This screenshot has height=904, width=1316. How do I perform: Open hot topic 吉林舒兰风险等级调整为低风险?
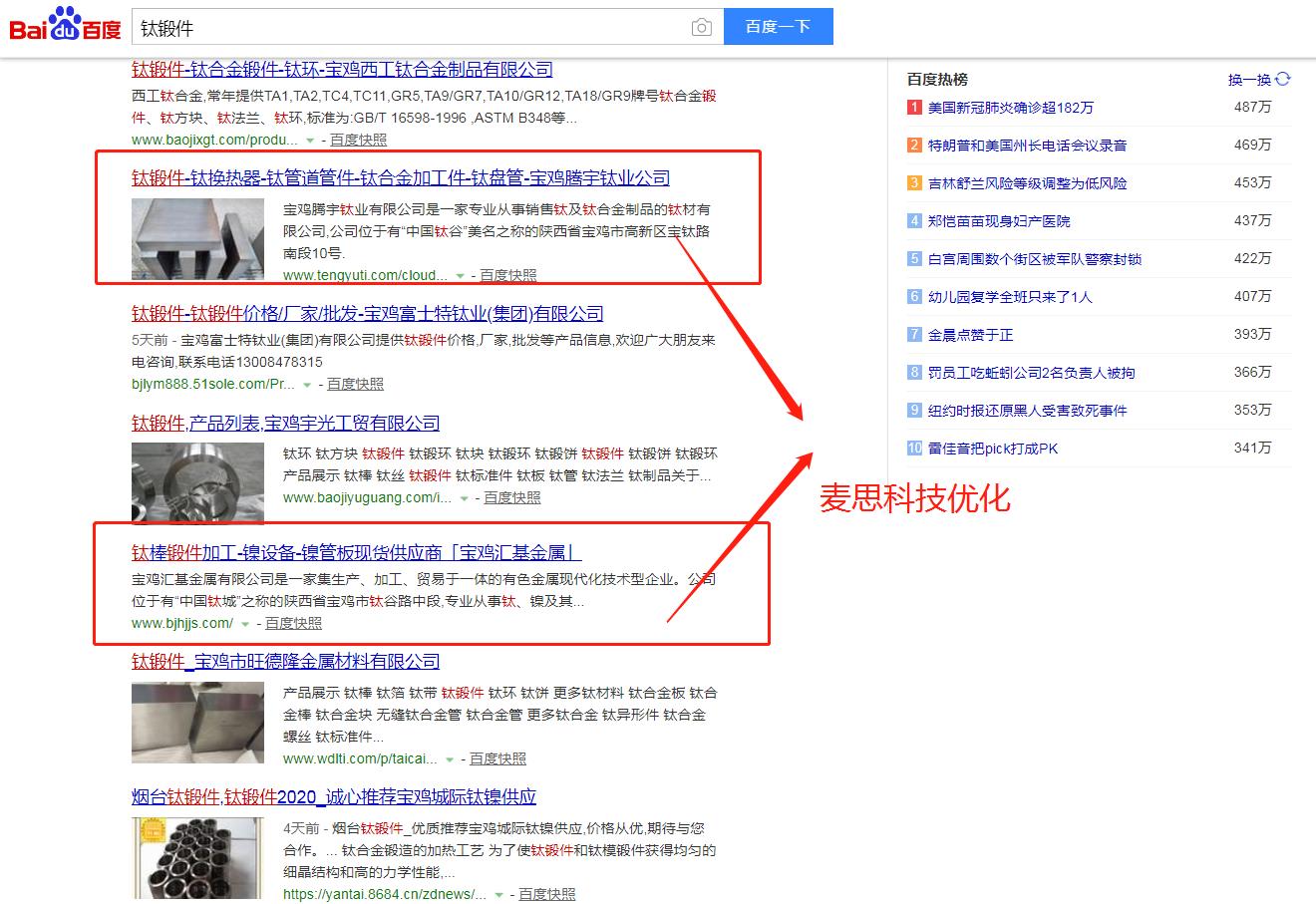[1028, 183]
